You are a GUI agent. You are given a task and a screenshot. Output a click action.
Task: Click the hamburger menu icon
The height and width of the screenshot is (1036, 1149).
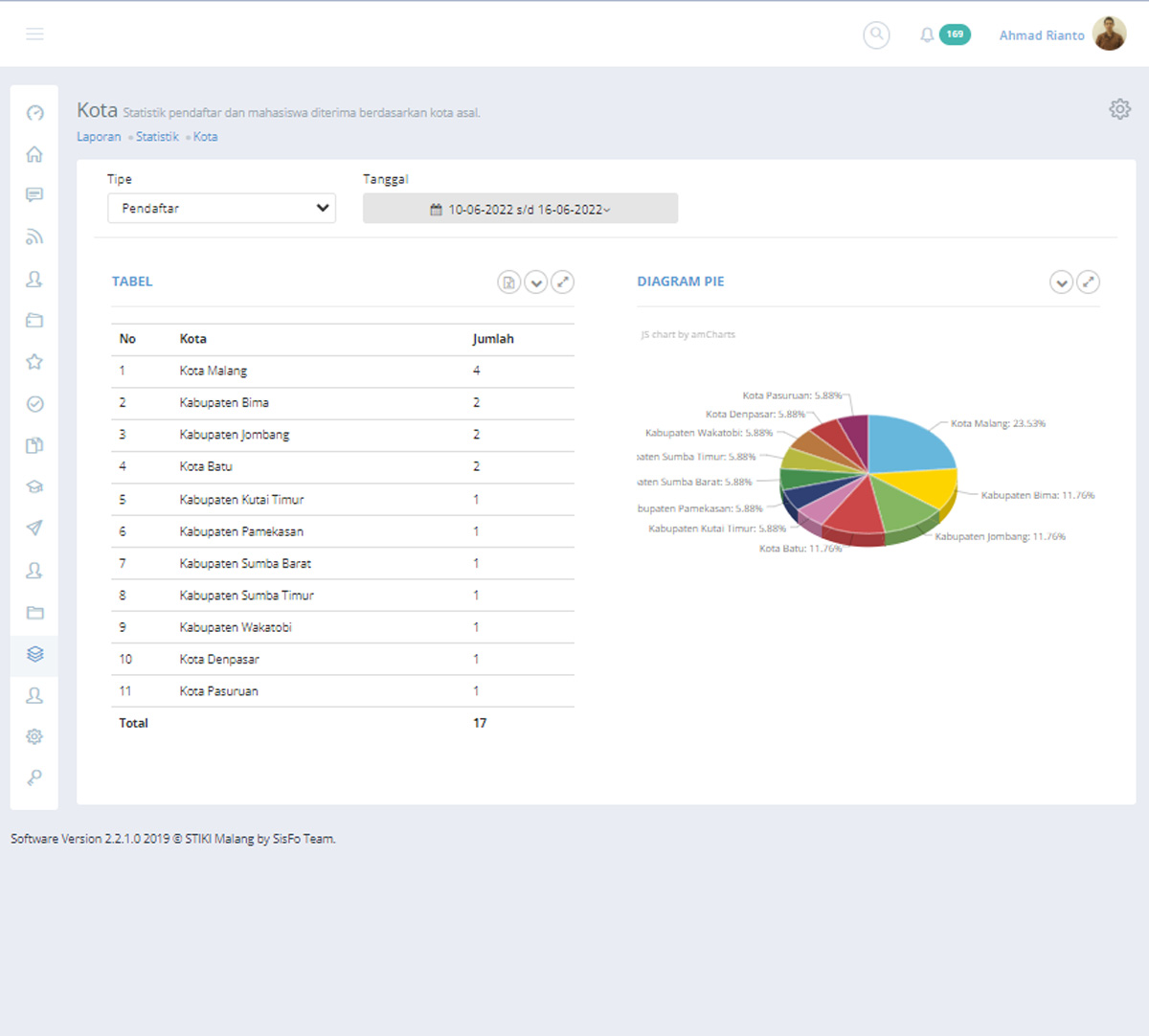(34, 34)
